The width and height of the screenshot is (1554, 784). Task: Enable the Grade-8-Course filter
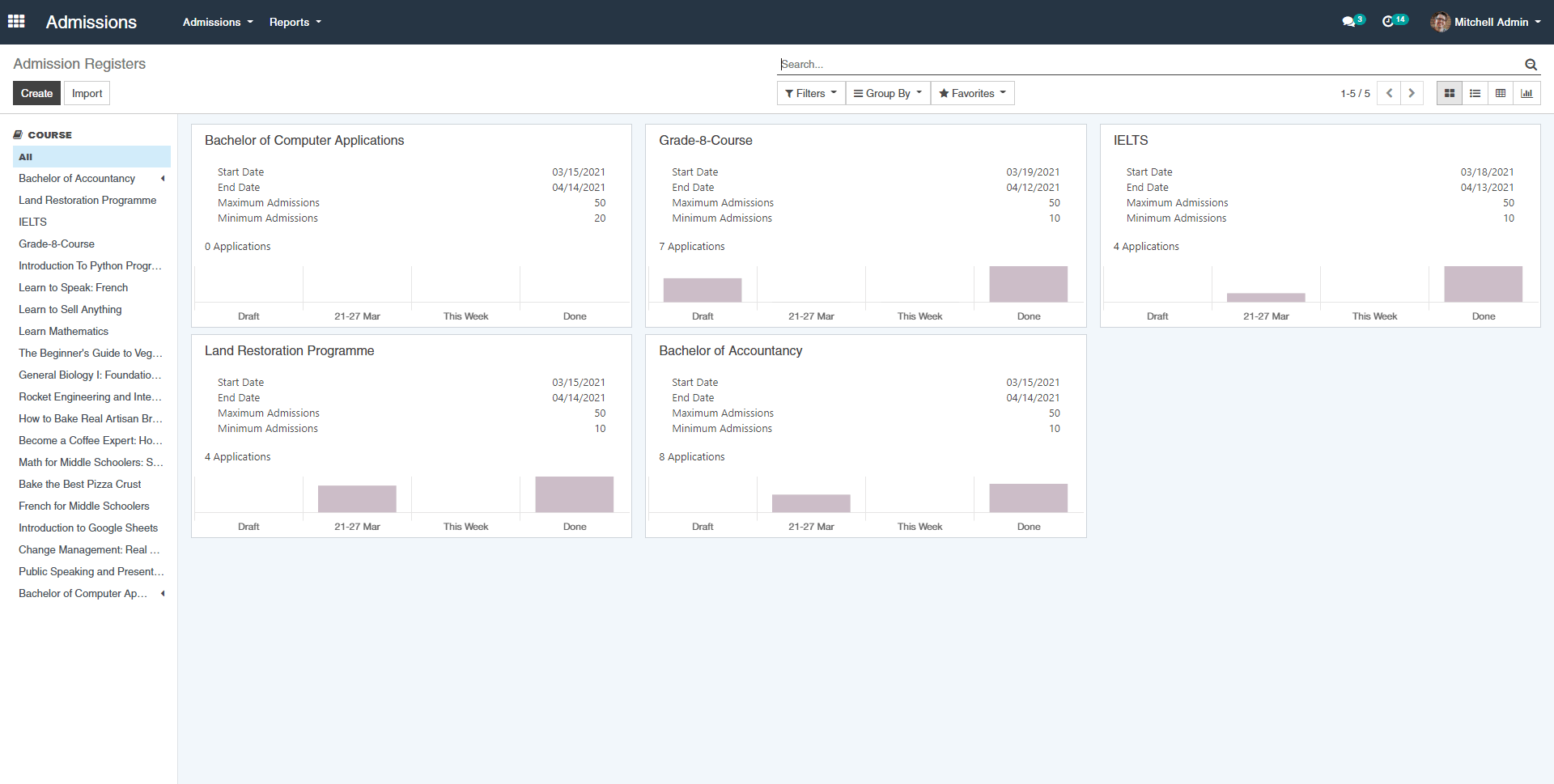56,244
